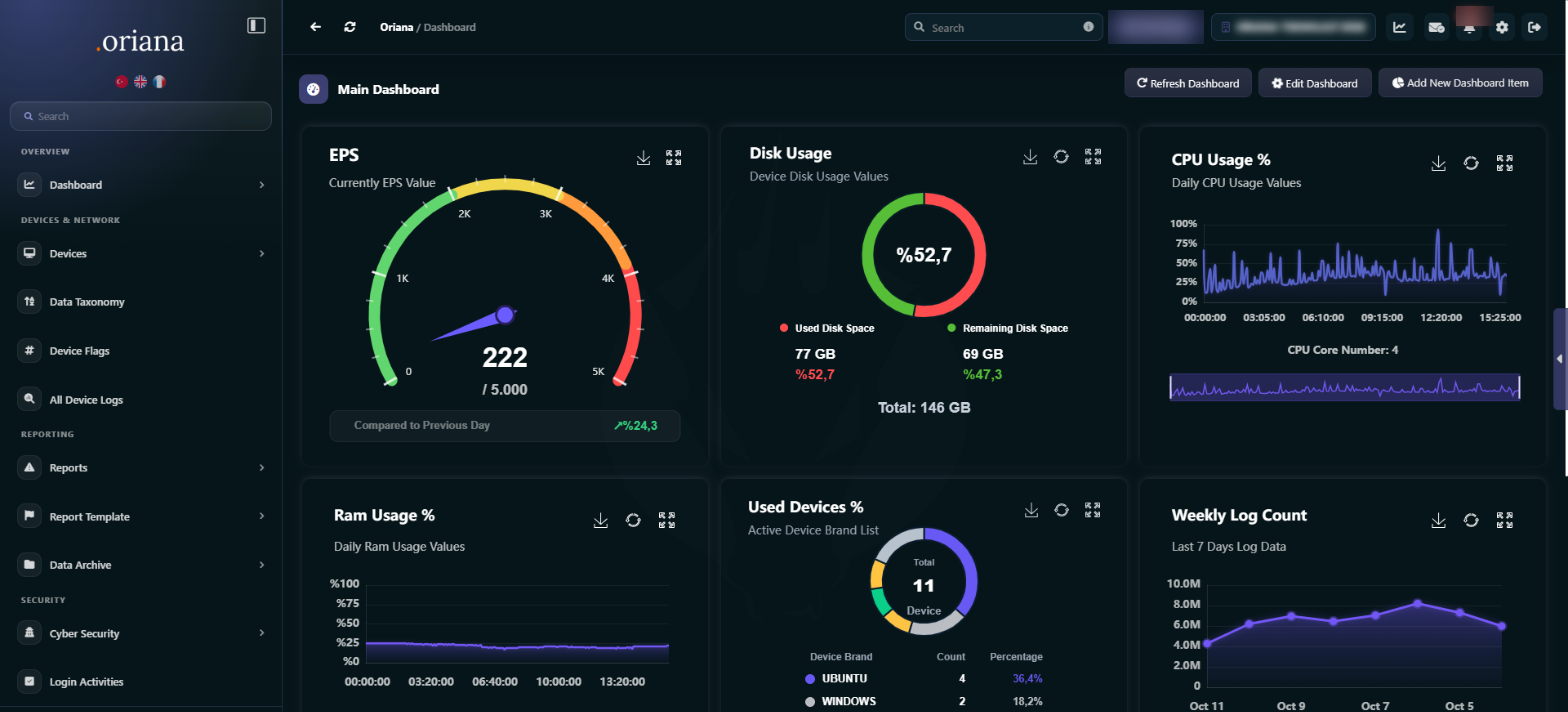Refresh the Ram Usage % widget
This screenshot has width=1568, height=712.
click(x=633, y=520)
